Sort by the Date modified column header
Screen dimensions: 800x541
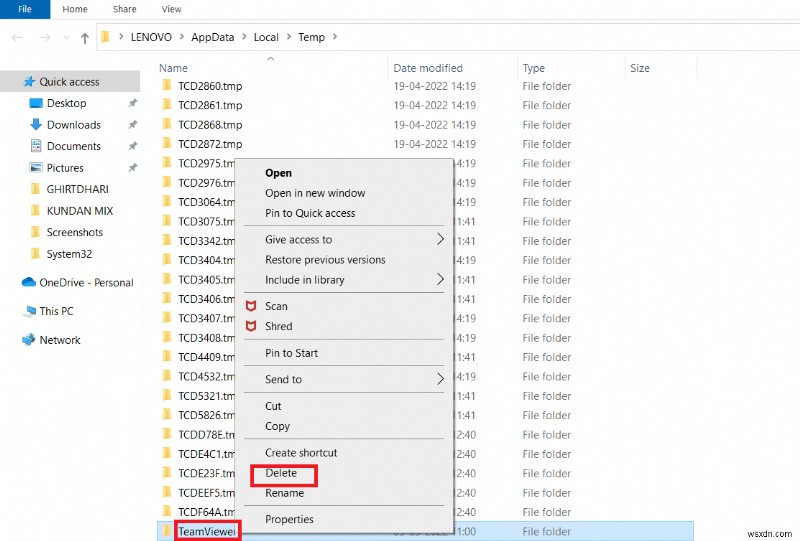pyautogui.click(x=428, y=68)
